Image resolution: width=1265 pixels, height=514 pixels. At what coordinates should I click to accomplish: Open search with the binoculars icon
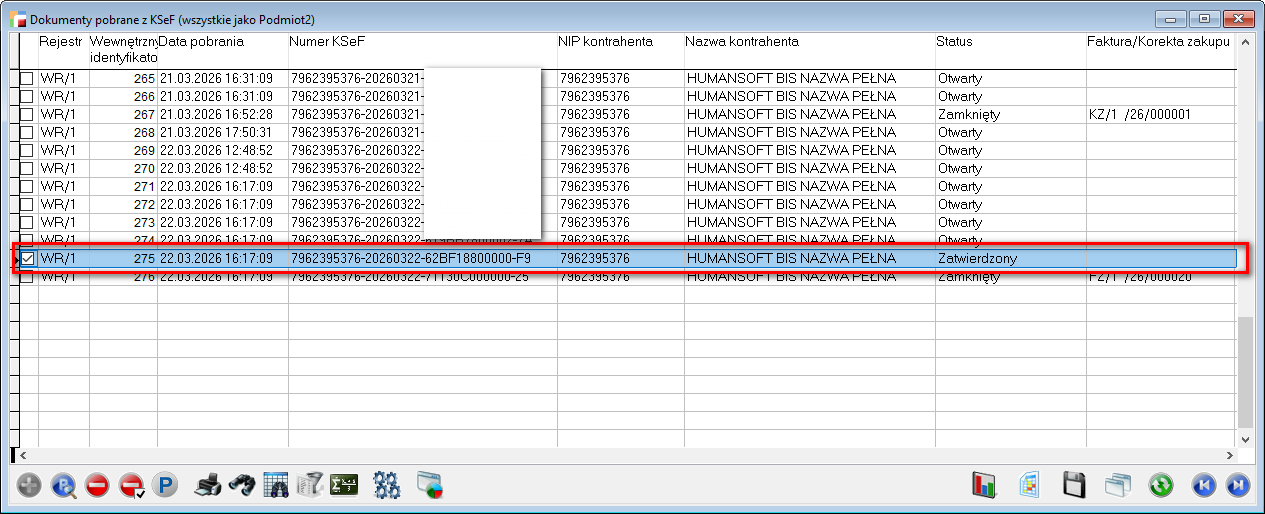(241, 486)
